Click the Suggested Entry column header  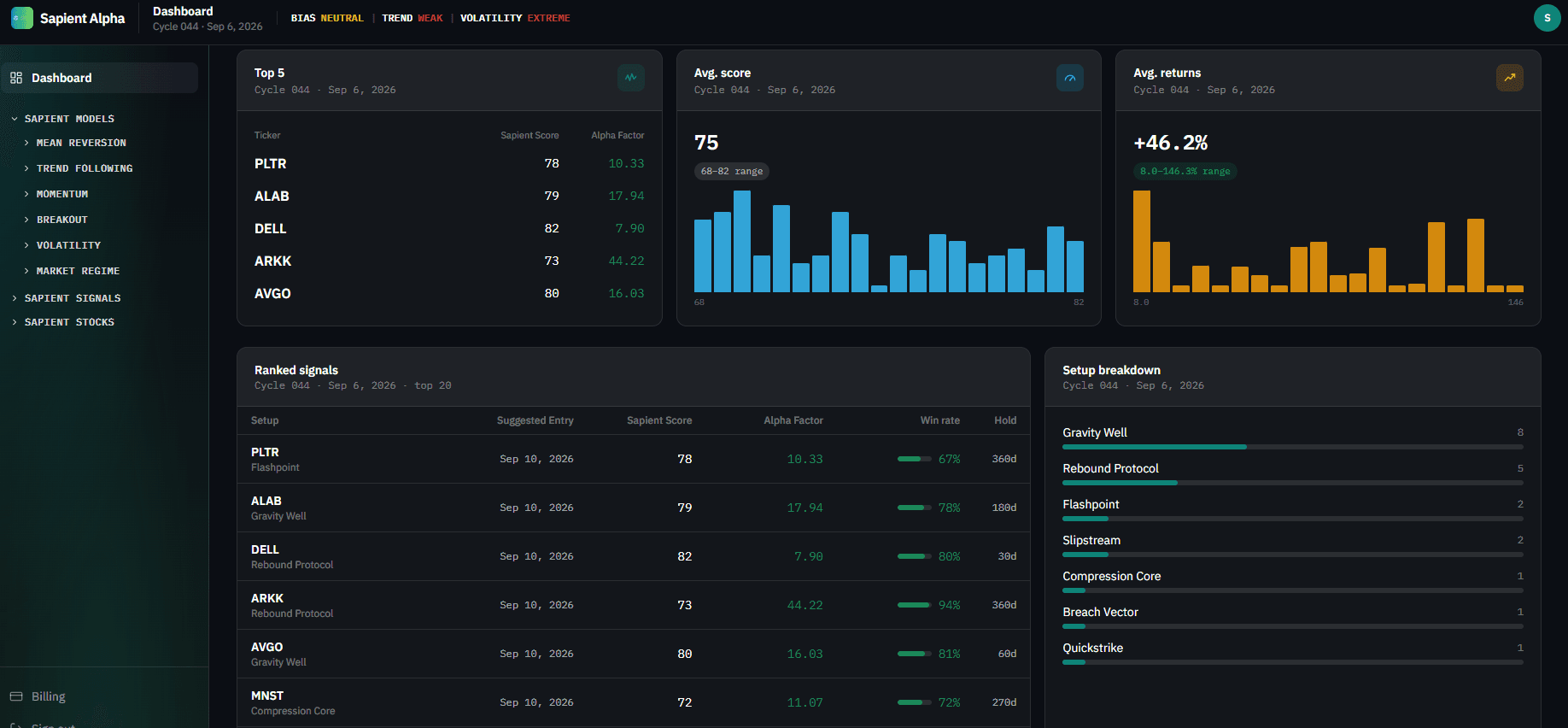coord(535,420)
